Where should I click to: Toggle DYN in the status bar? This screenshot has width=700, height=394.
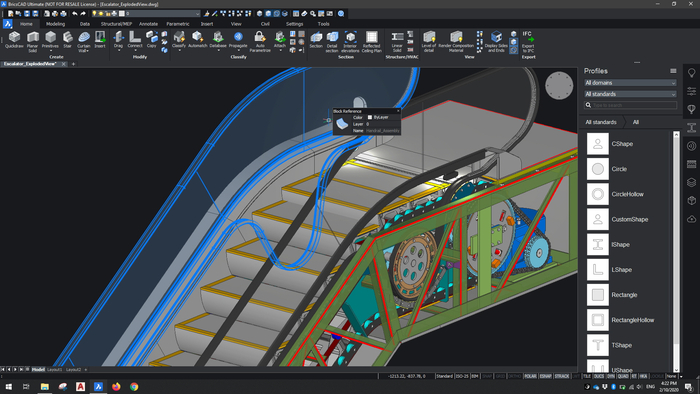[x=611, y=376]
